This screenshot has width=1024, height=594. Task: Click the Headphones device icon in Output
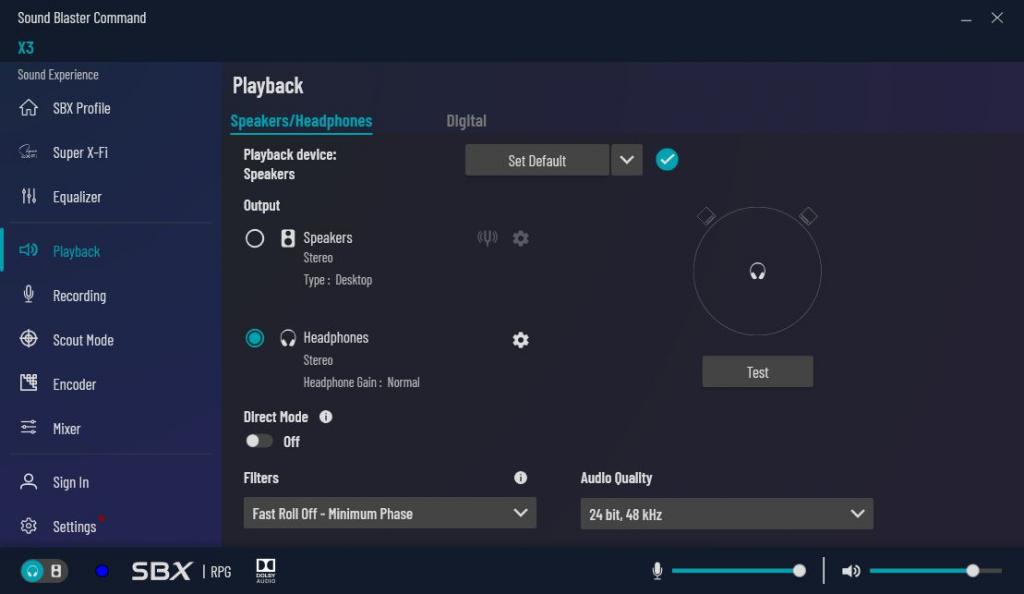tap(287, 338)
